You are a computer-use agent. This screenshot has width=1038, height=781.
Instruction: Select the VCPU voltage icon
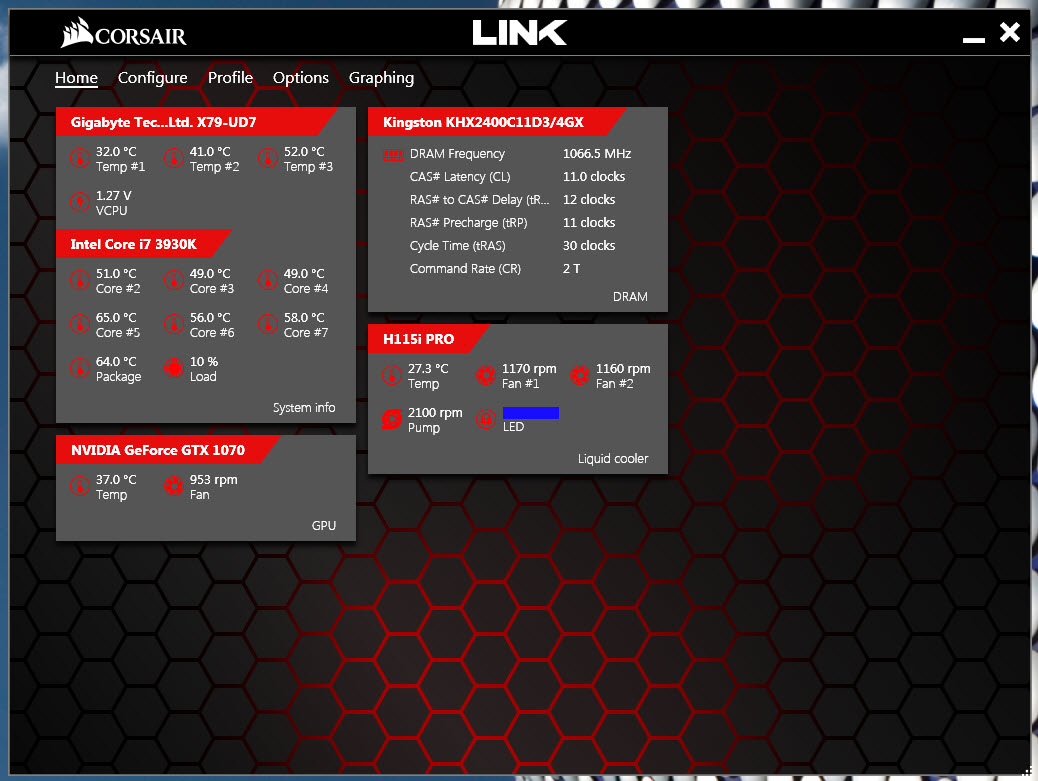pos(80,202)
